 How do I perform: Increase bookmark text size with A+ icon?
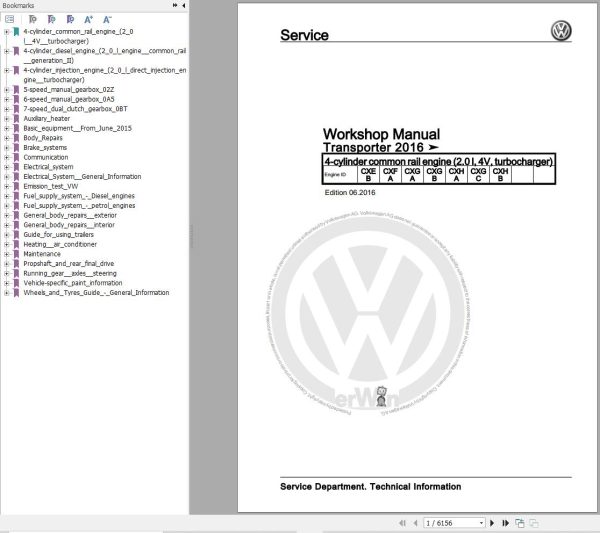tap(88, 19)
